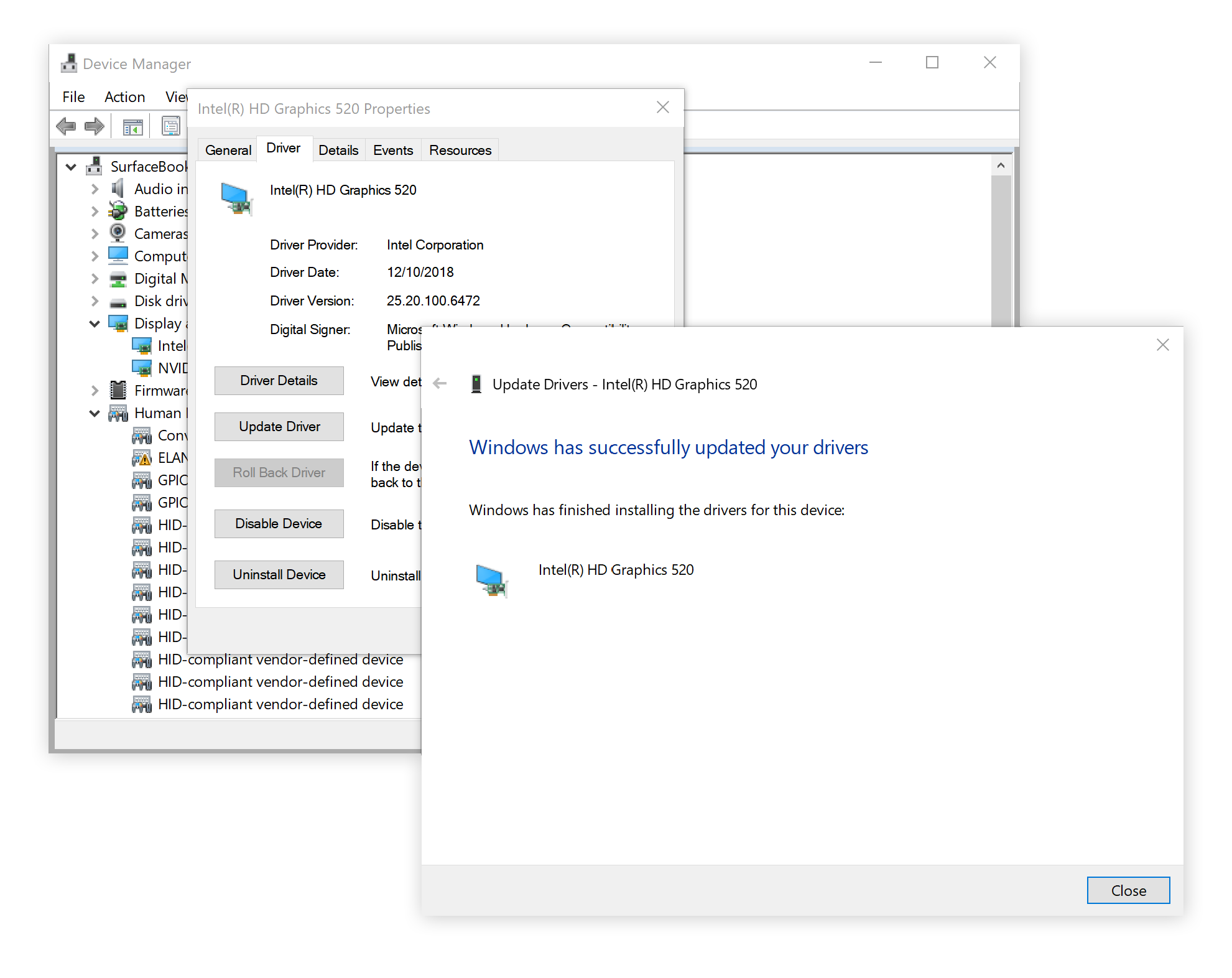
Task: Close the Intel HD Graphics Properties dialog
Action: coord(663,108)
